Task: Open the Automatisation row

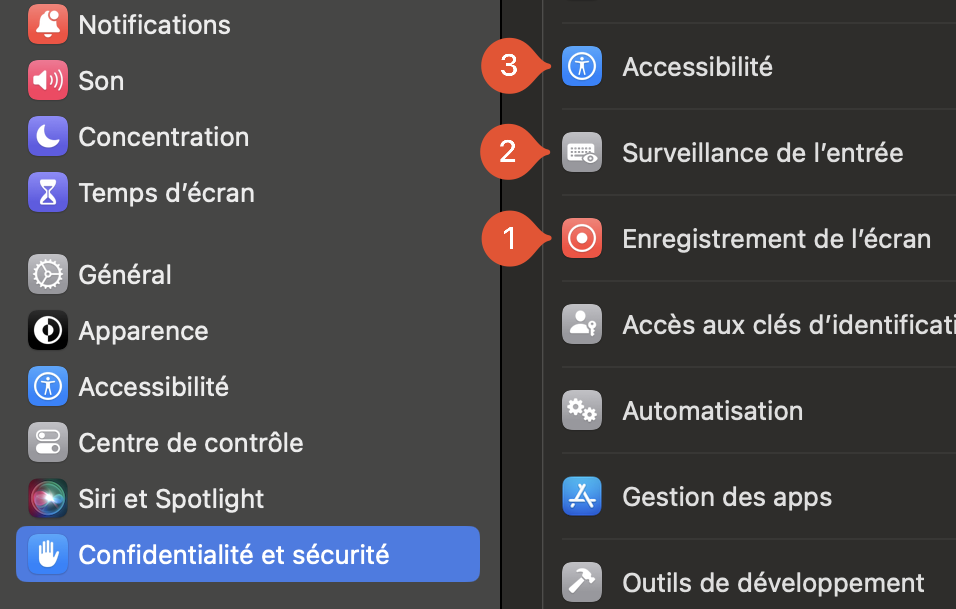Action: pyautogui.click(x=758, y=410)
